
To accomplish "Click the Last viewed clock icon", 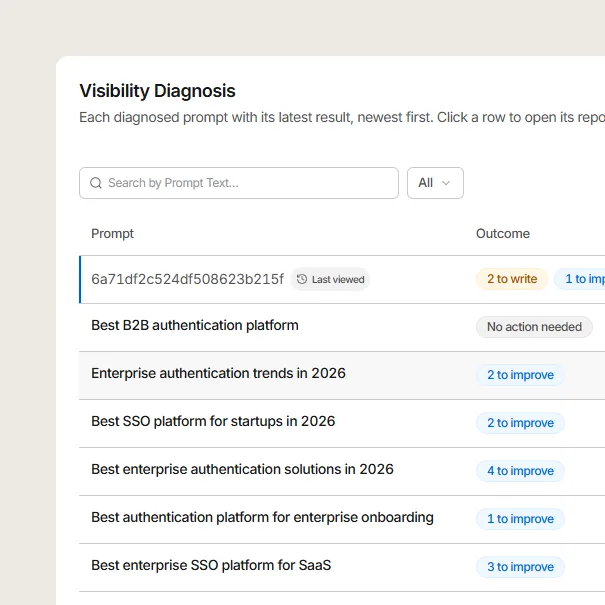I will (x=302, y=279).
